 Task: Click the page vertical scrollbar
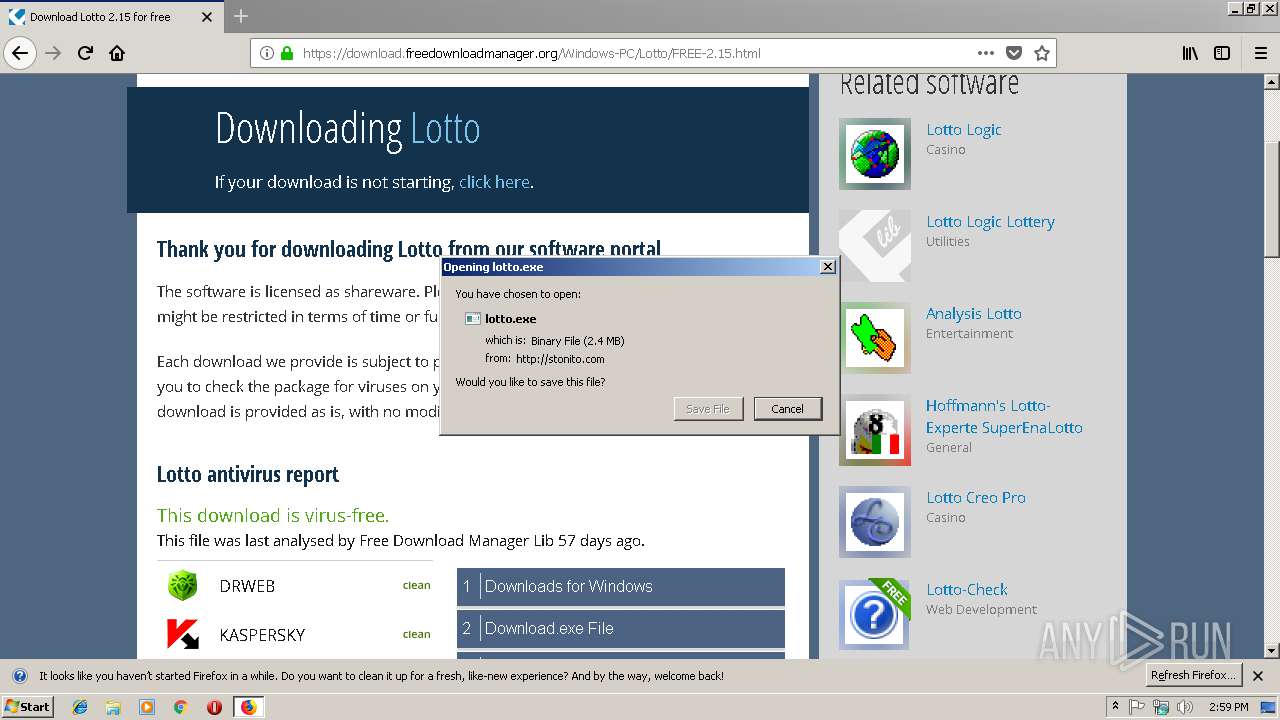click(1271, 200)
